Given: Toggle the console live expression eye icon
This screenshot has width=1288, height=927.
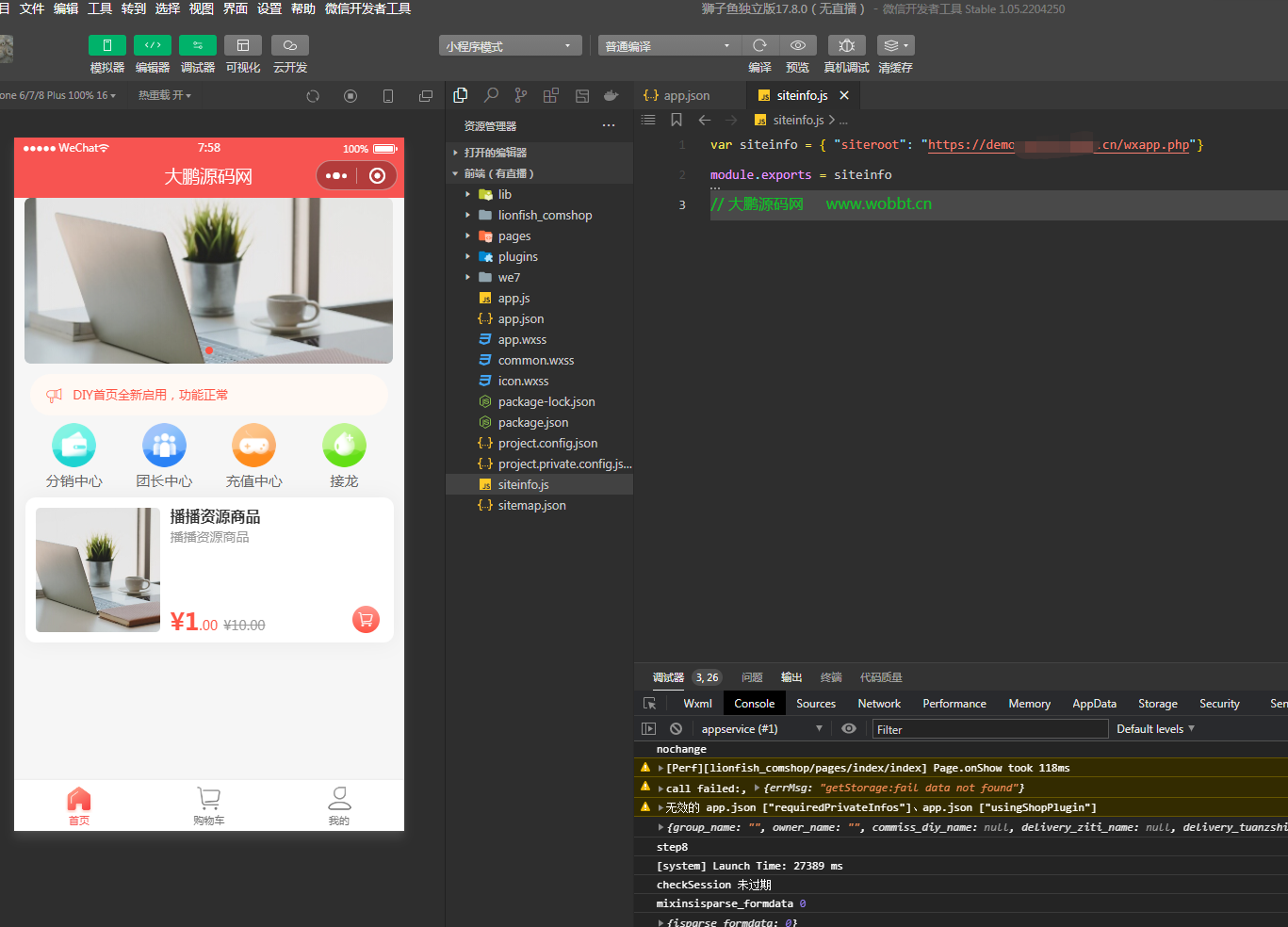Looking at the screenshot, I should (x=849, y=729).
